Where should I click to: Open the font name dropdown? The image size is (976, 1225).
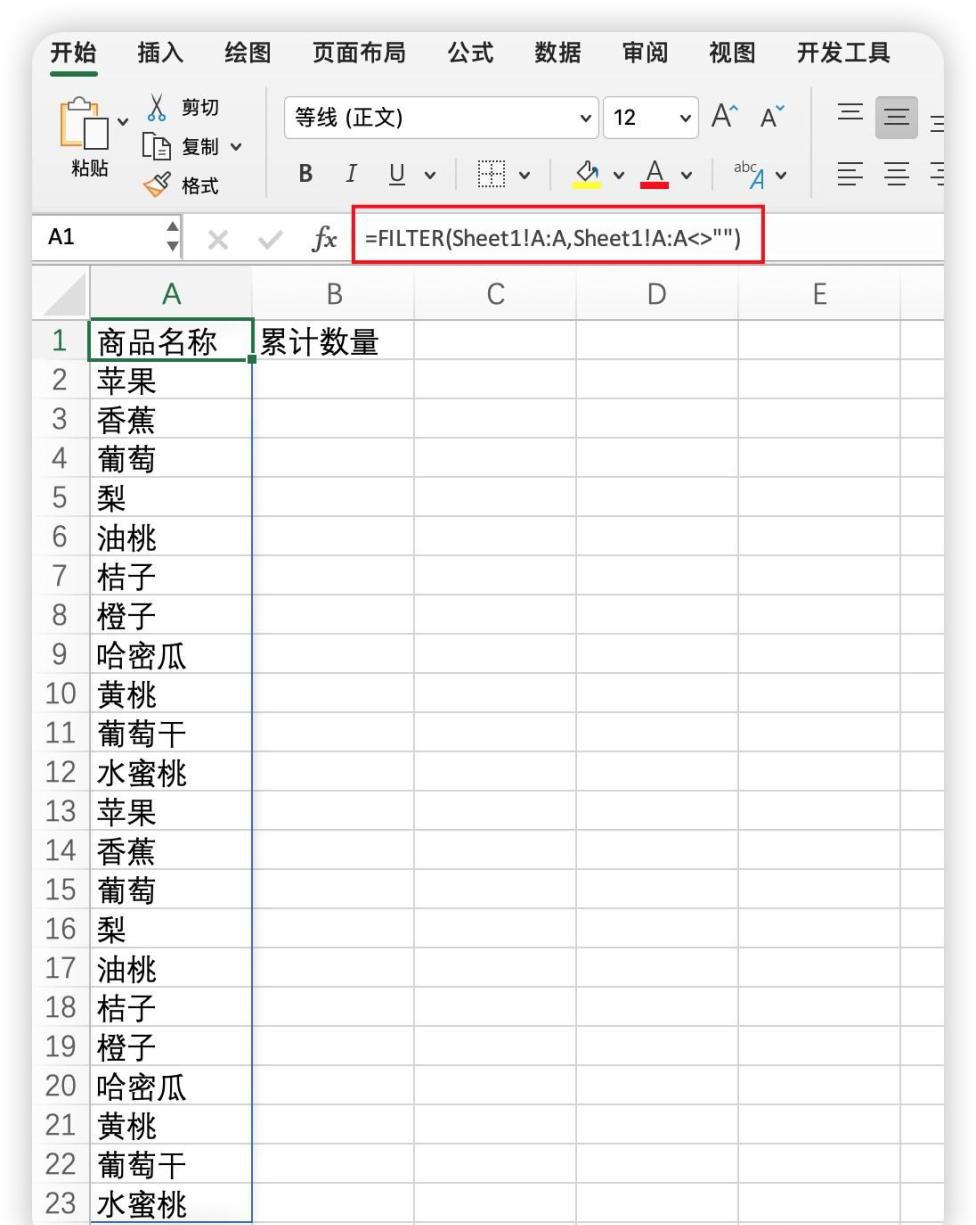tap(586, 118)
